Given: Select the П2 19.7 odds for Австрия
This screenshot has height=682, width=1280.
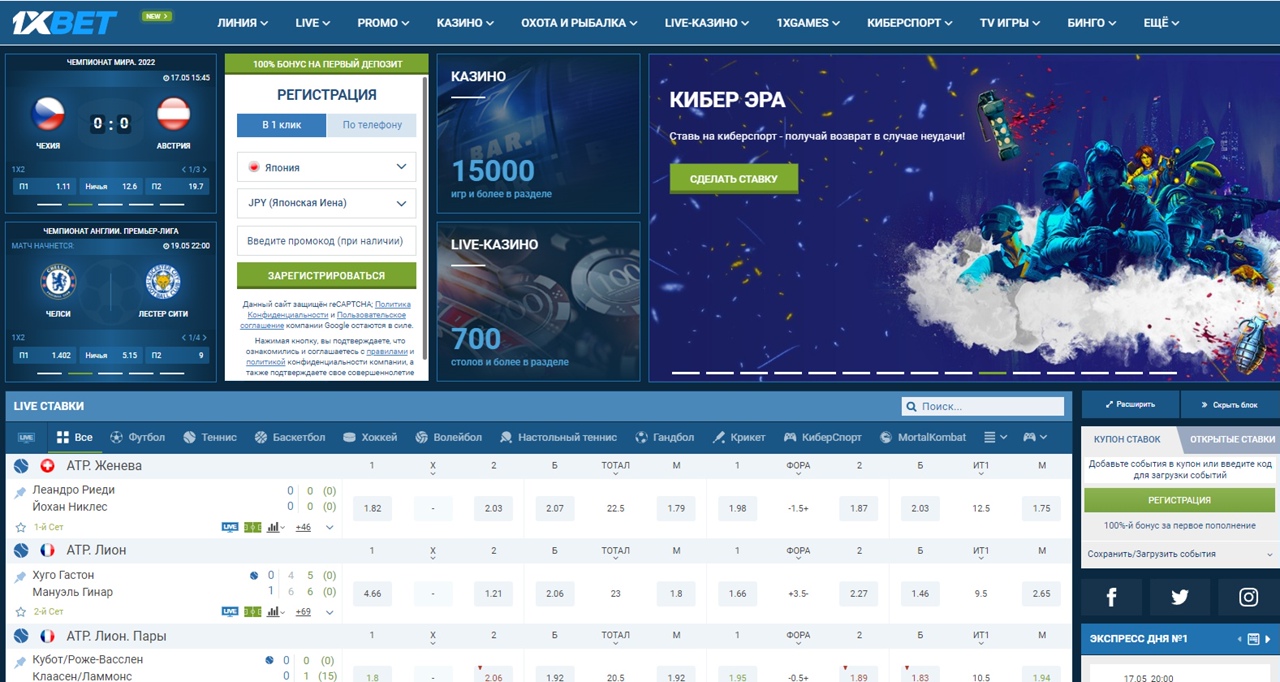Looking at the screenshot, I should (178, 186).
